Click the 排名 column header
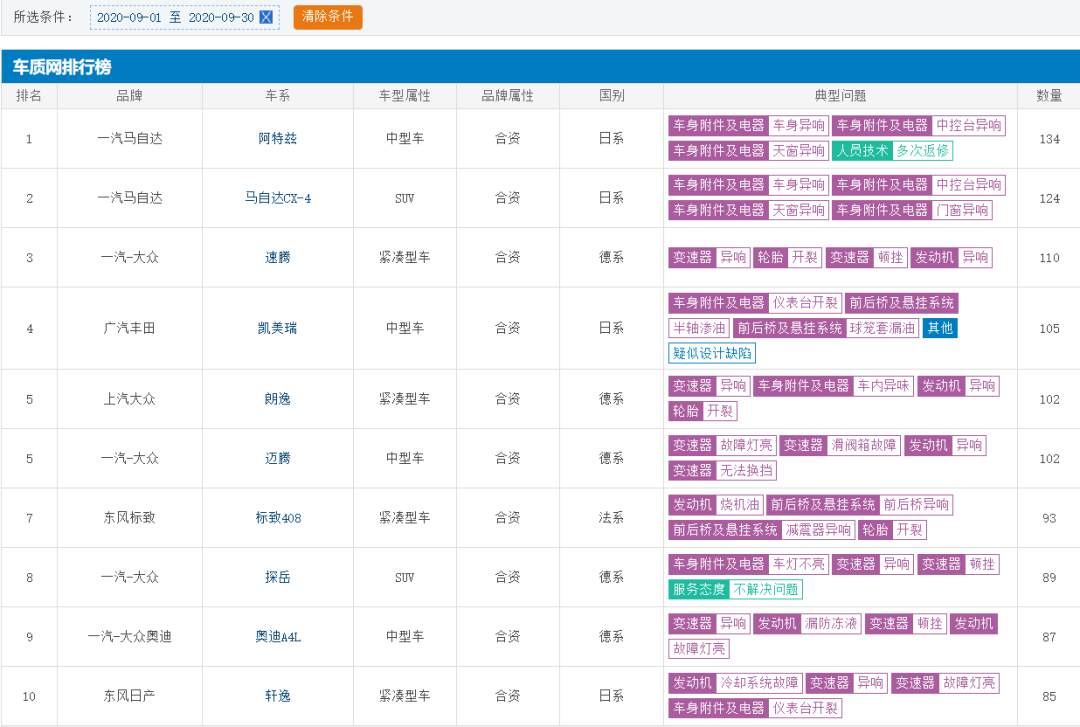The width and height of the screenshot is (1080, 727). (29, 96)
